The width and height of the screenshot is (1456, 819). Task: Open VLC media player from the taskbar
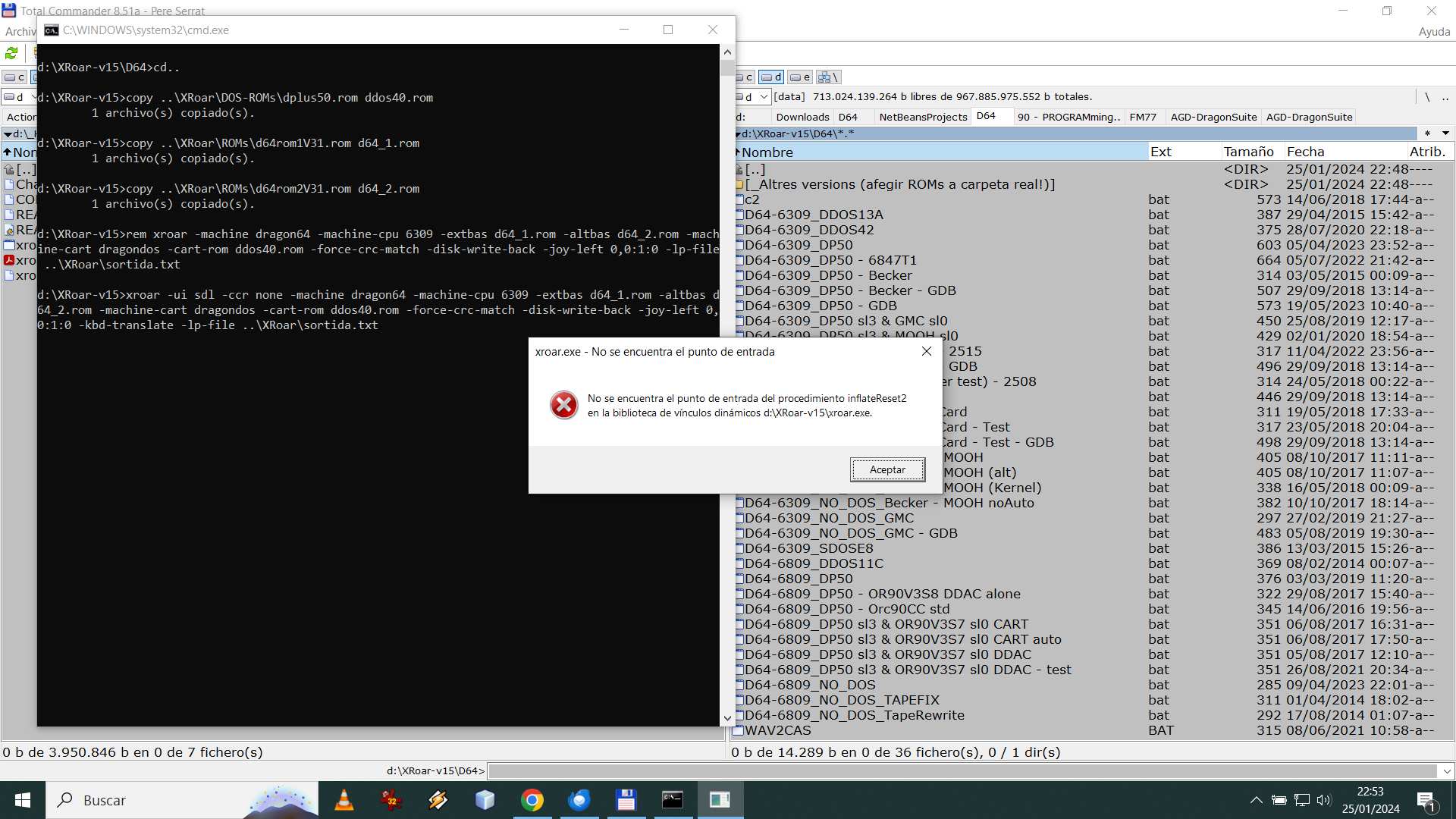[344, 800]
